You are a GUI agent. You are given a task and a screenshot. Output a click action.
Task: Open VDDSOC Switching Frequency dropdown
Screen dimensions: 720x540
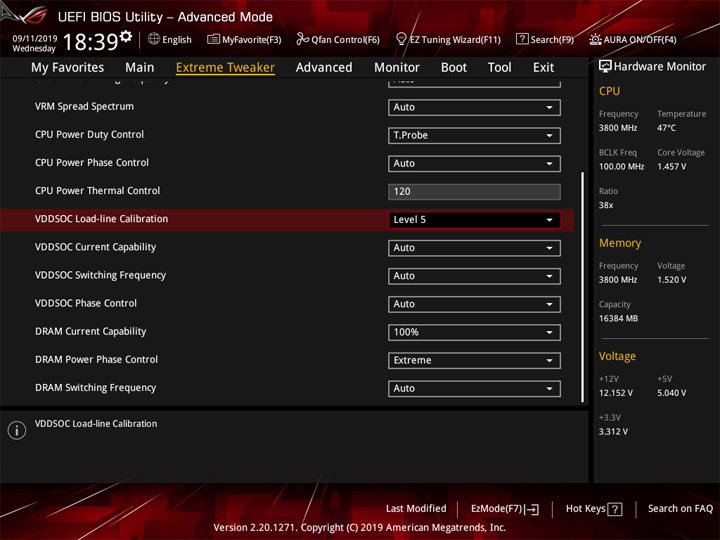tap(474, 276)
